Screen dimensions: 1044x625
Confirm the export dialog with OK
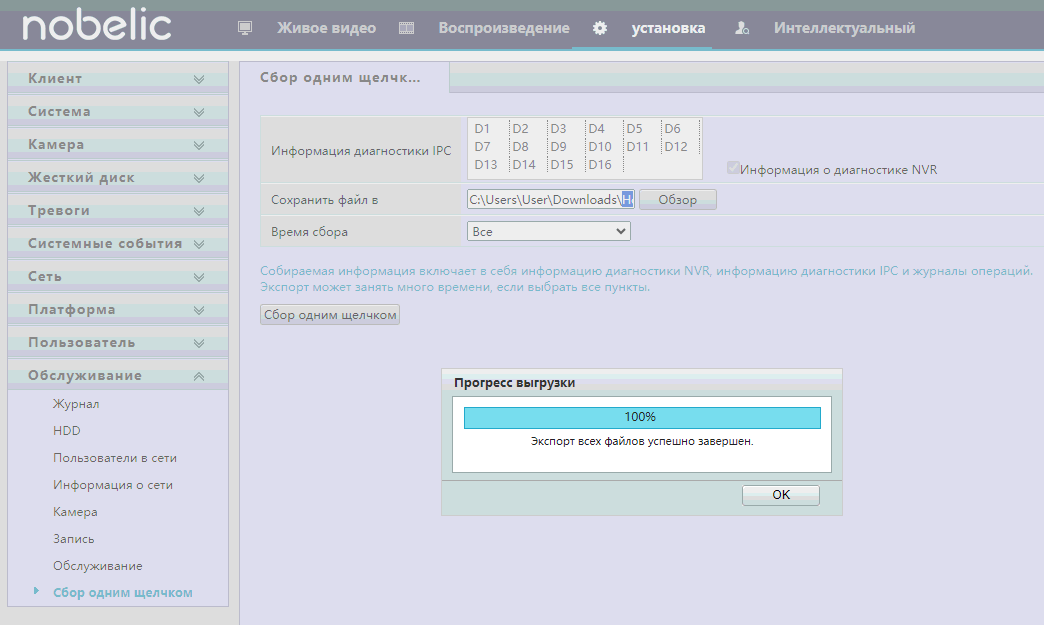tap(781, 495)
